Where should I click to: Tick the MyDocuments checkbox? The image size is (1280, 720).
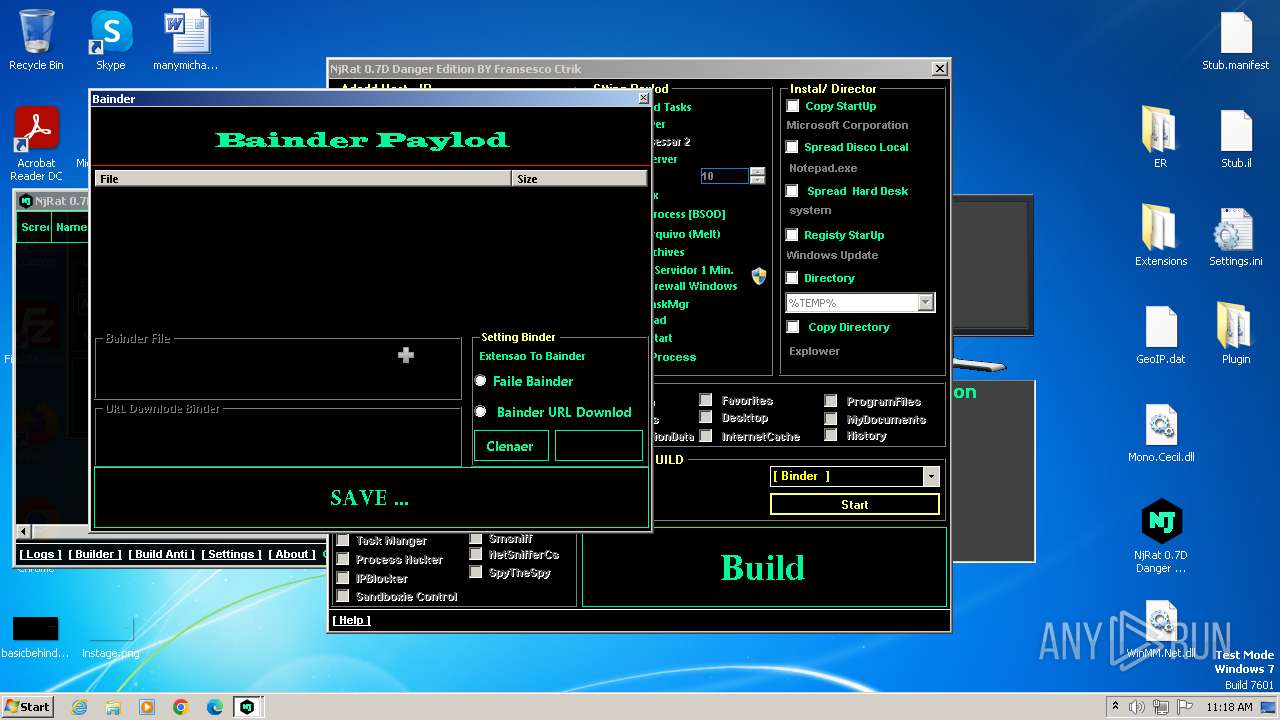point(831,419)
